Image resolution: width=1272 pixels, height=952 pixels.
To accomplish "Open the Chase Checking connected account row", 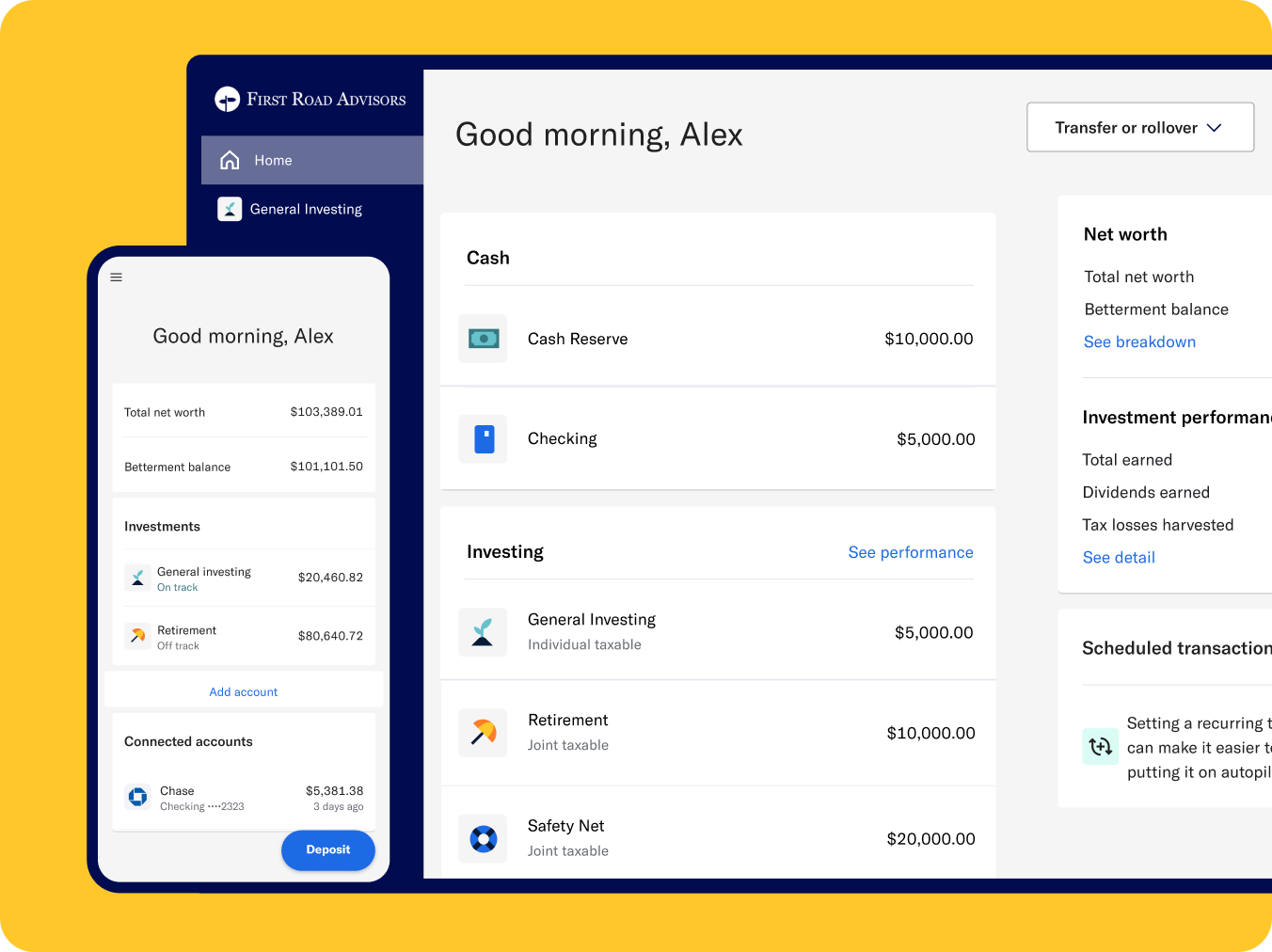I will 244,798.
